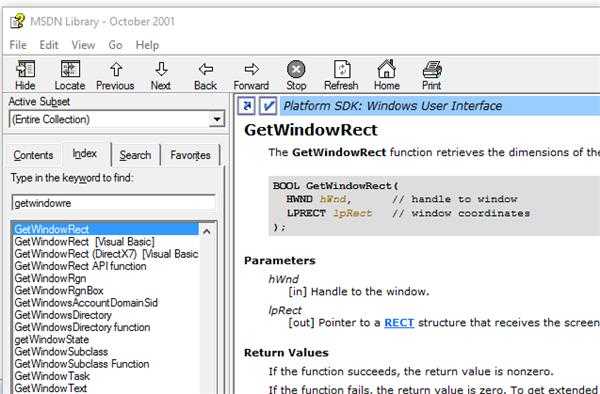The image size is (600, 394).
Task: Switch to the Search tab
Action: coord(135,155)
